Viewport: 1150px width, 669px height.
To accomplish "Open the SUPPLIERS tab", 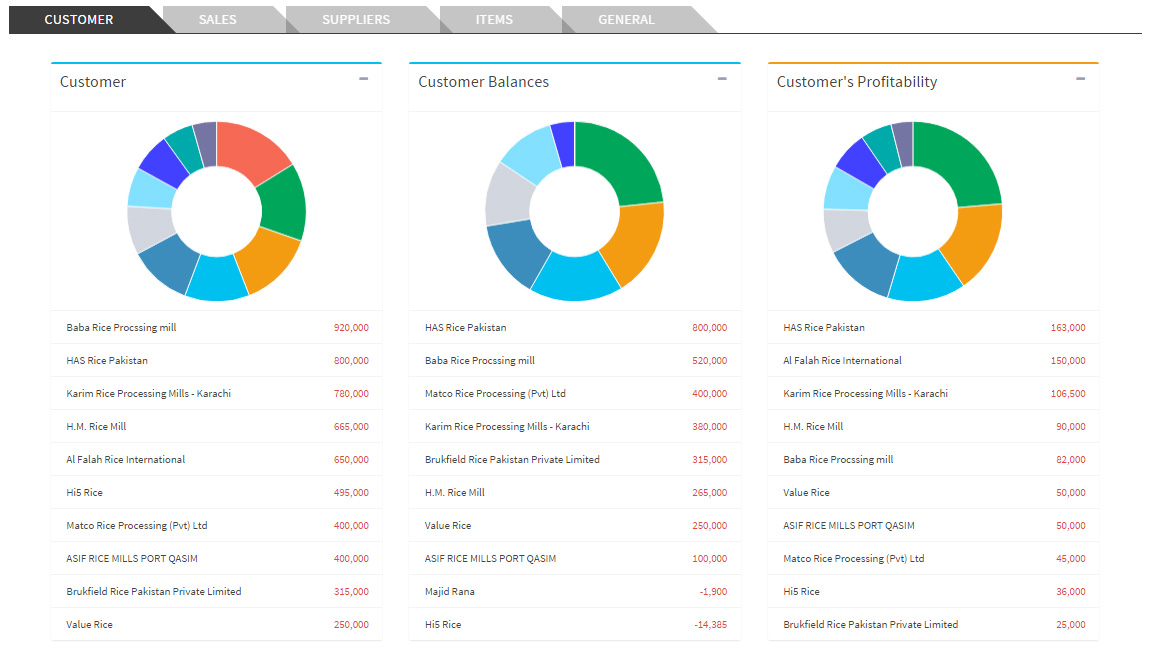I will point(356,20).
